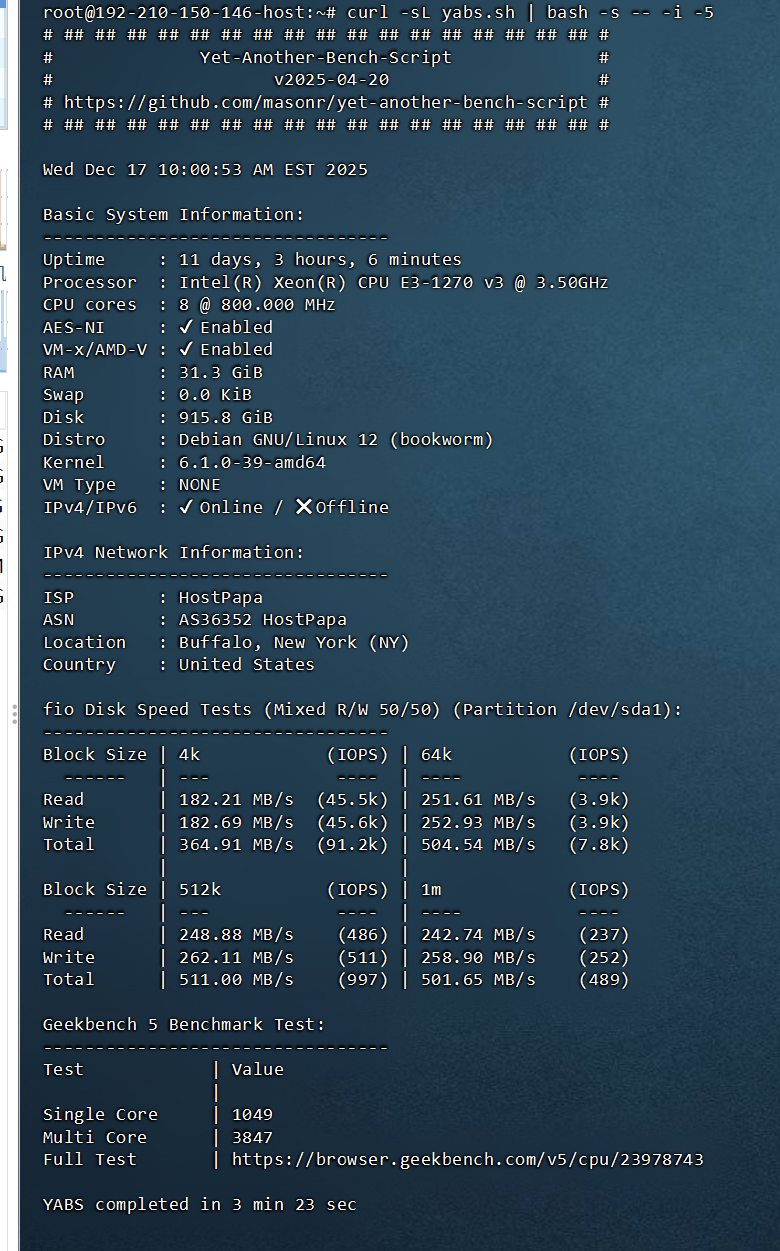Click the YABS completed in 3 min line
This screenshot has width=780, height=1251.
199,1204
